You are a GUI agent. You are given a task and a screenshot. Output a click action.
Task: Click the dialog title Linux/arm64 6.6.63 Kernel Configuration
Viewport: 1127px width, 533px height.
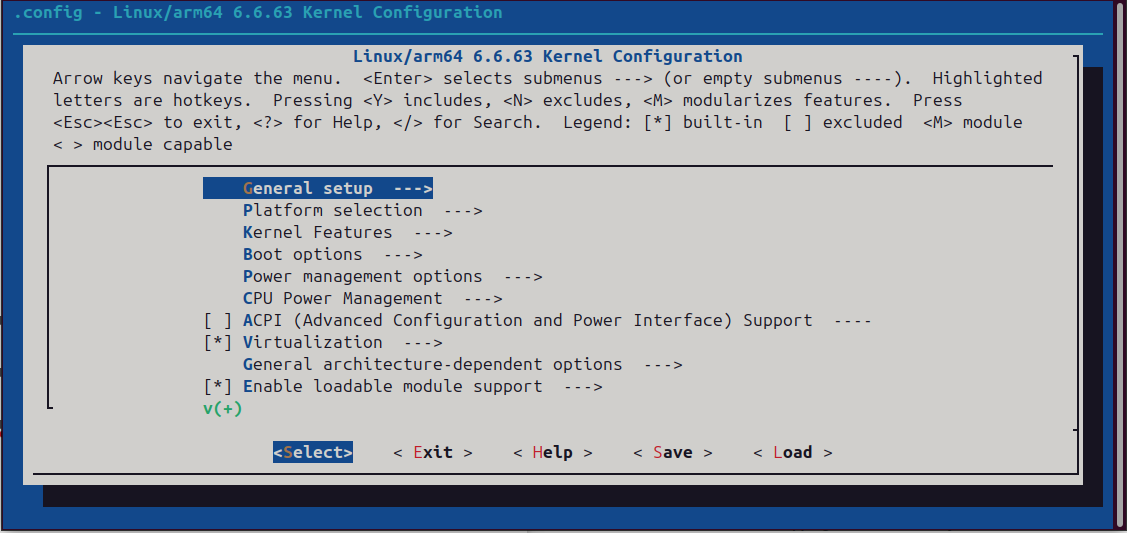[x=548, y=56]
